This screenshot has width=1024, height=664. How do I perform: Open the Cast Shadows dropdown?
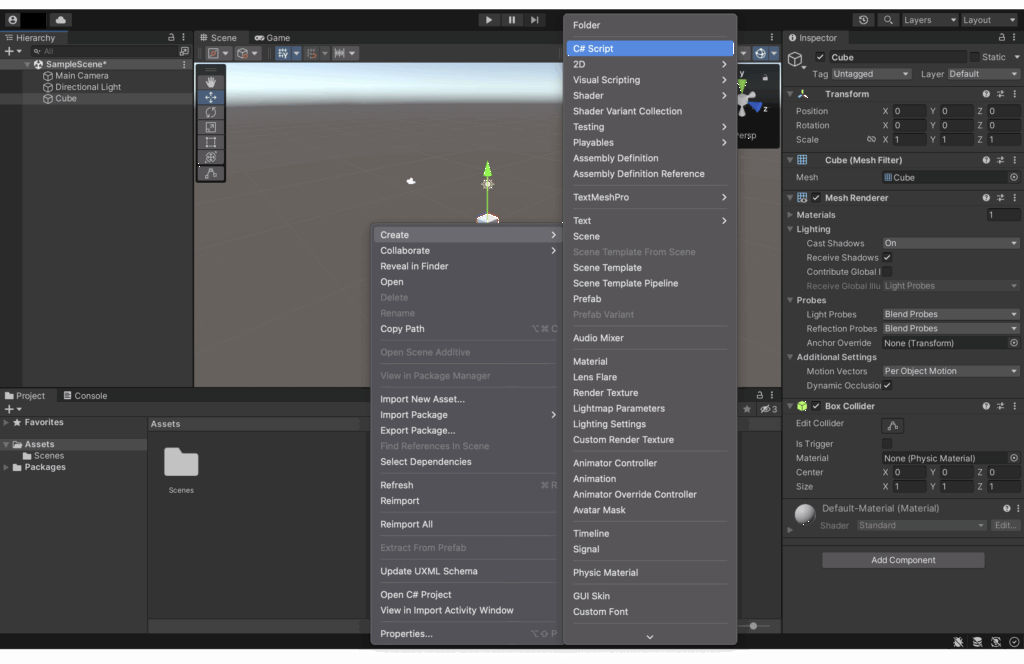coord(950,243)
